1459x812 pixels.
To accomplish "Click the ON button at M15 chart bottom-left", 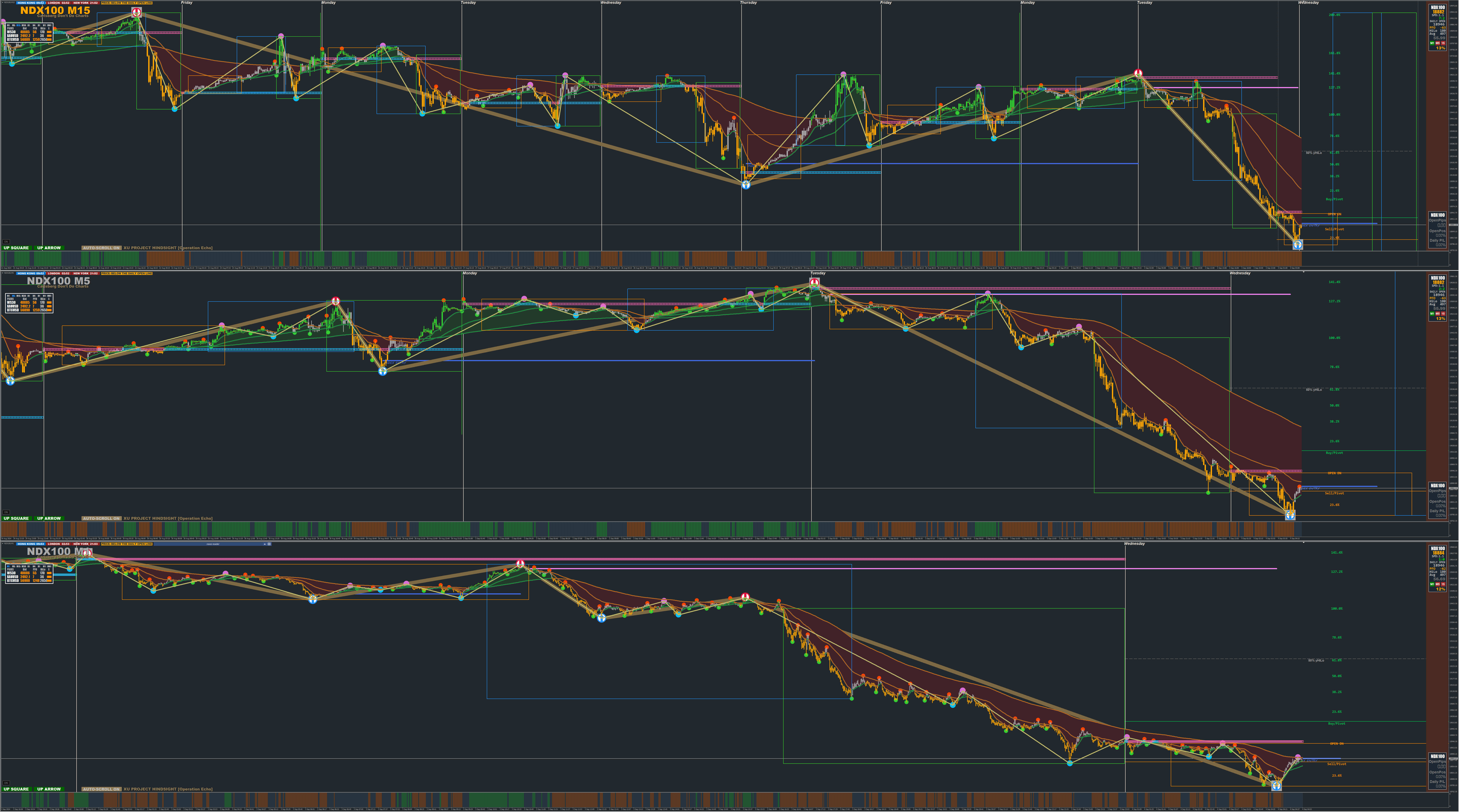I will coord(6,242).
